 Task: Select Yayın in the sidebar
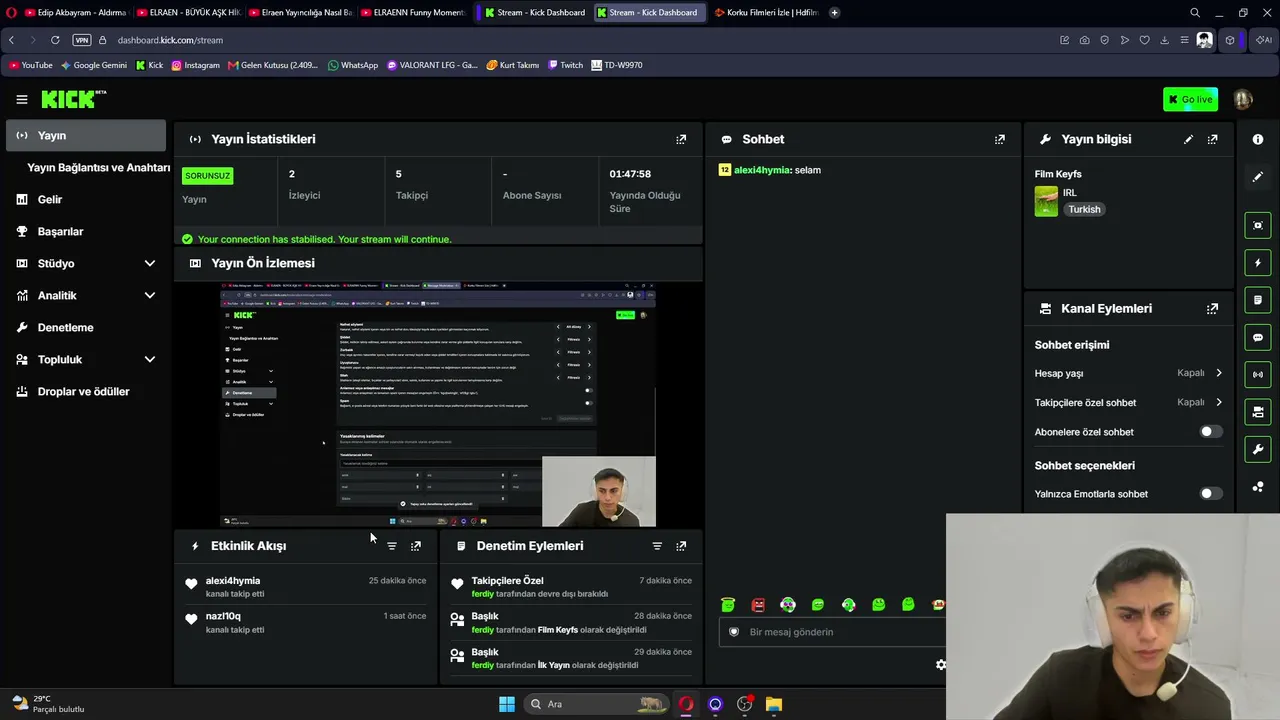point(86,135)
